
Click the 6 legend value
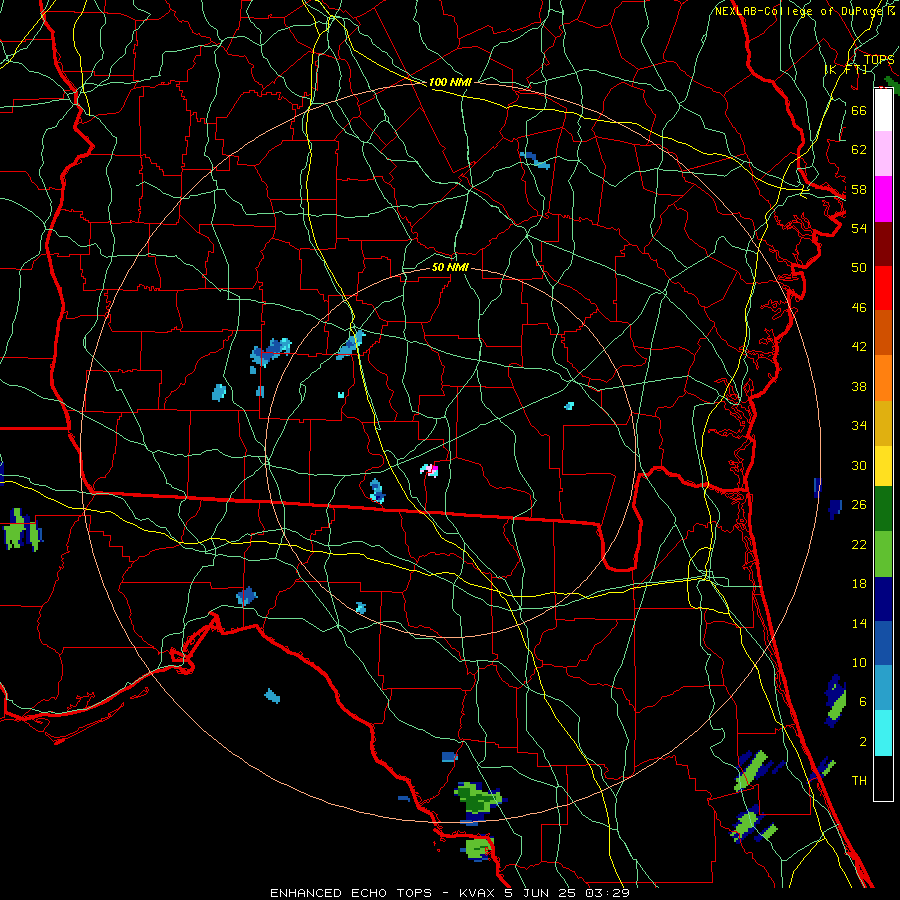pyautogui.click(x=863, y=702)
